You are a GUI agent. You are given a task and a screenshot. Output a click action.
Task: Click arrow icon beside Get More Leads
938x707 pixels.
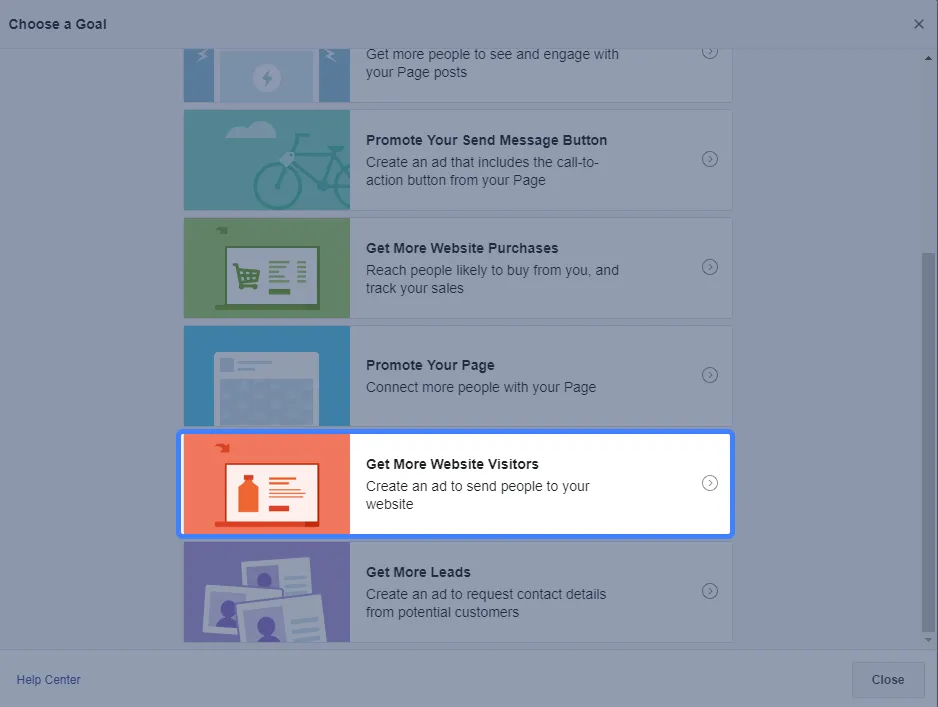[710, 591]
